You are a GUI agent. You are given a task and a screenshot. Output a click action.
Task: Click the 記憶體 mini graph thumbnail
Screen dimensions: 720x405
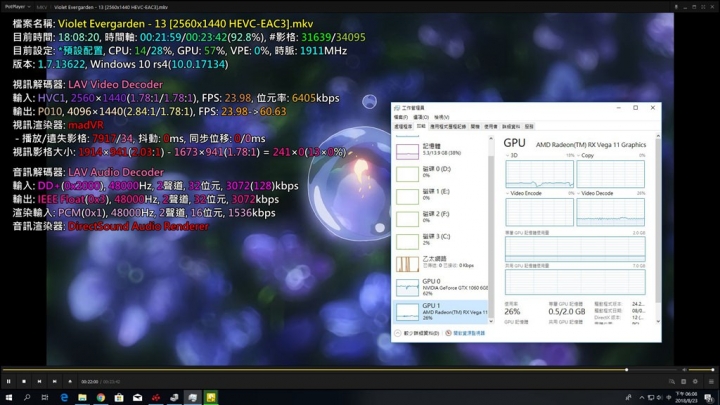(407, 152)
